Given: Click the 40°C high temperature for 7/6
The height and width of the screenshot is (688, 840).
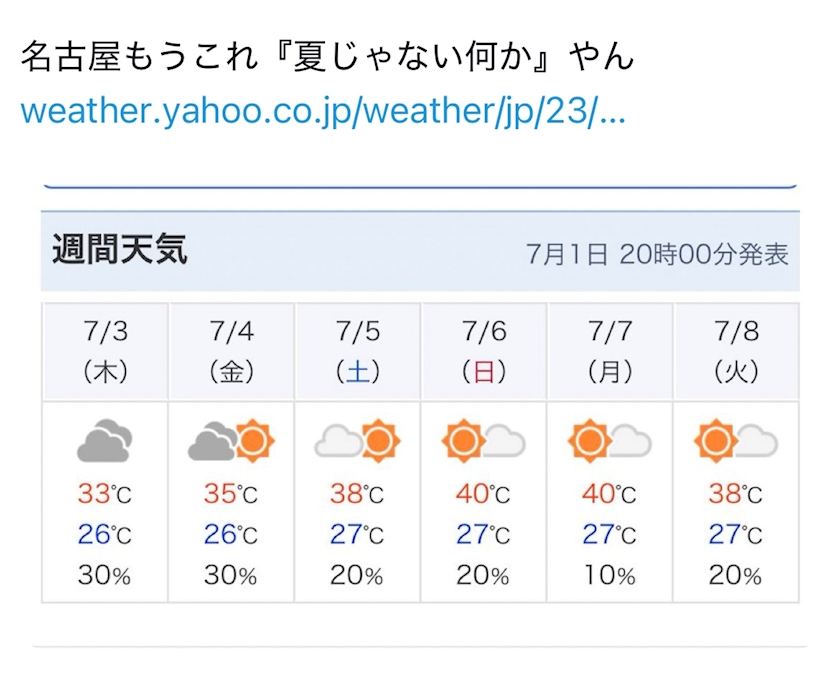Looking at the screenshot, I should click(x=484, y=494).
